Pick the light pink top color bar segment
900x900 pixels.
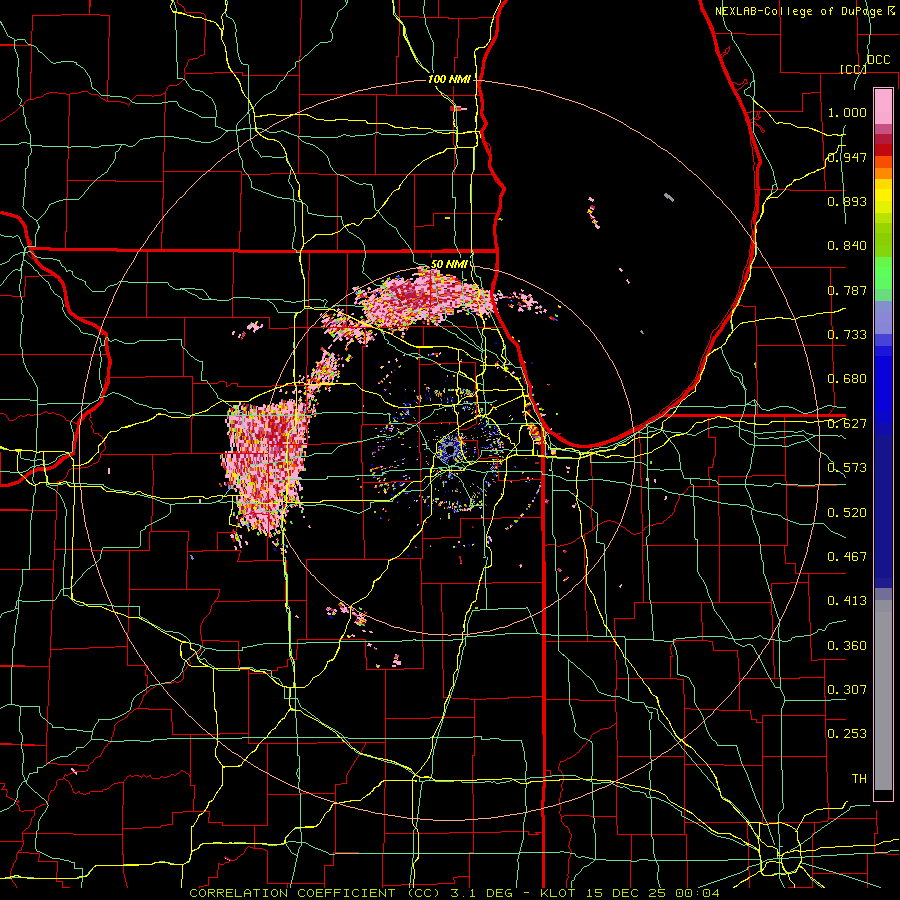click(883, 106)
